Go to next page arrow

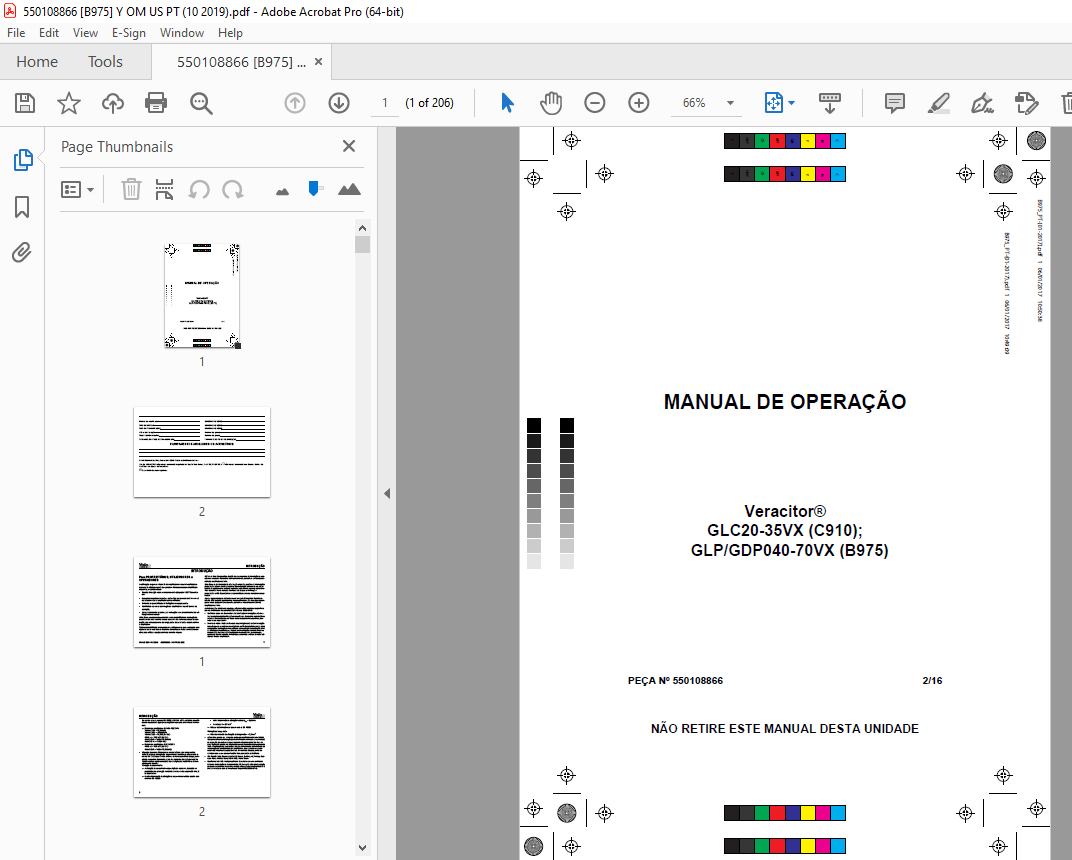339,103
